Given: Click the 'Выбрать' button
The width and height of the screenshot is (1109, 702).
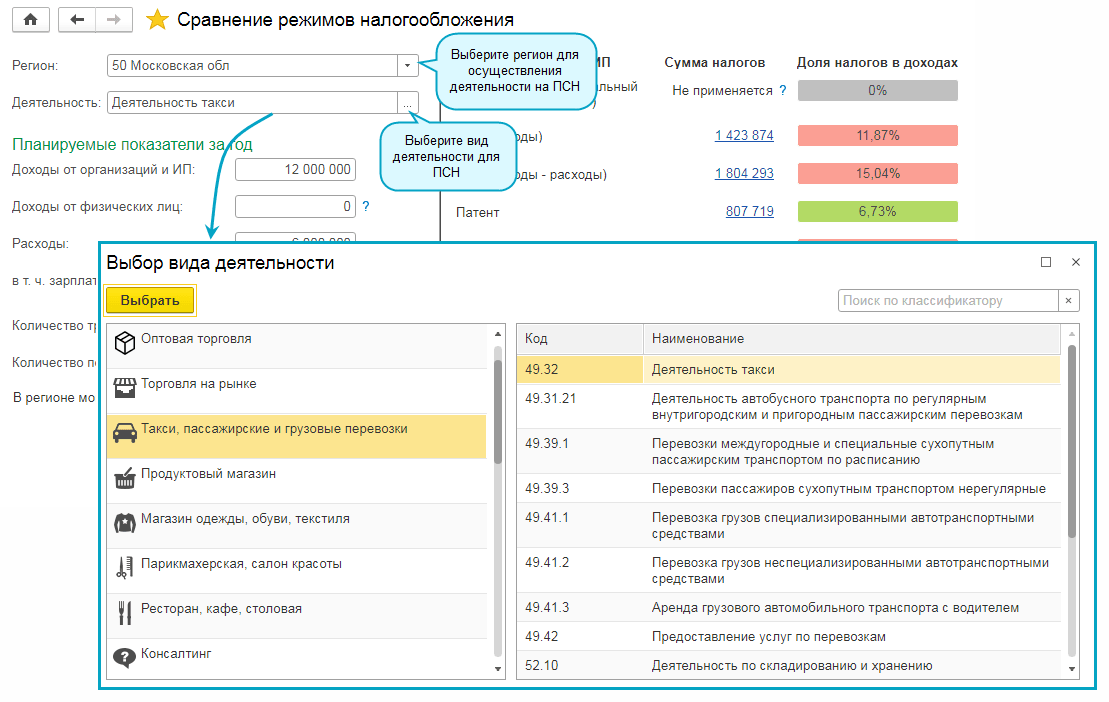Looking at the screenshot, I should 150,300.
